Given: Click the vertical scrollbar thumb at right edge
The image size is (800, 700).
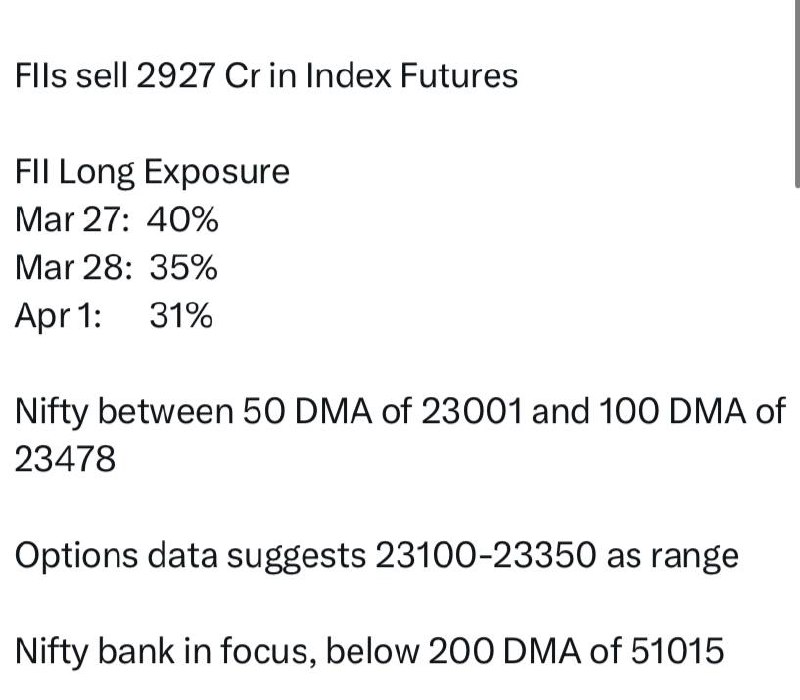Looking at the screenshot, I should [797, 94].
